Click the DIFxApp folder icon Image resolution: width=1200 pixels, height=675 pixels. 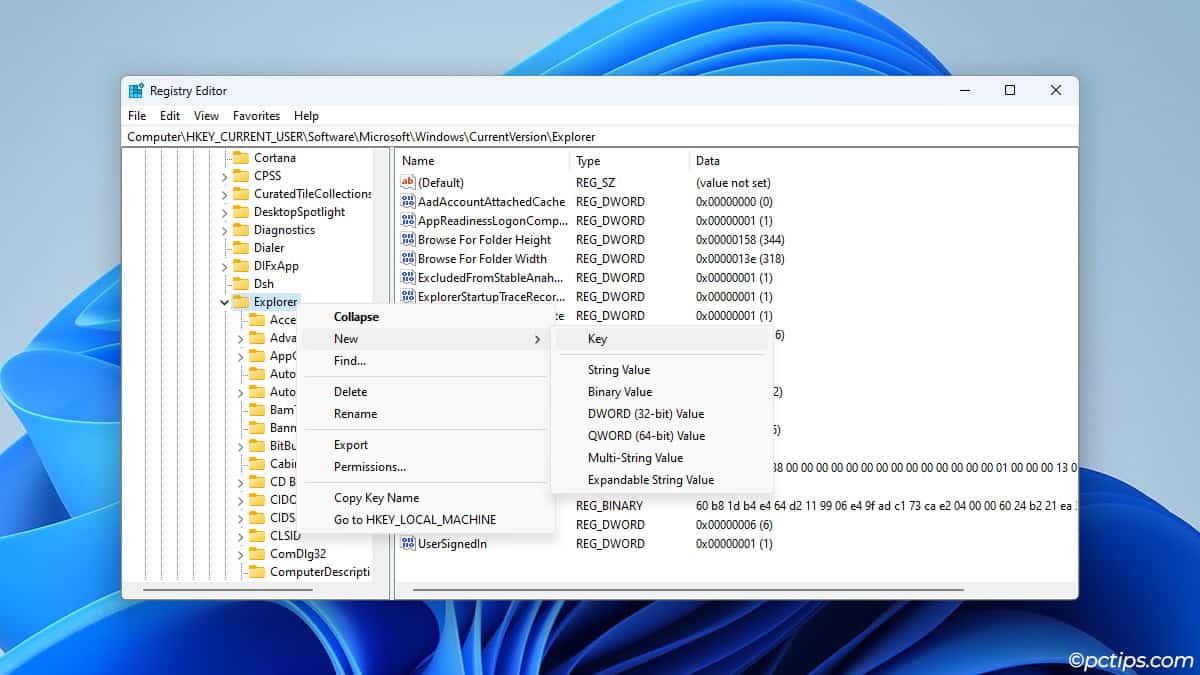pos(240,265)
